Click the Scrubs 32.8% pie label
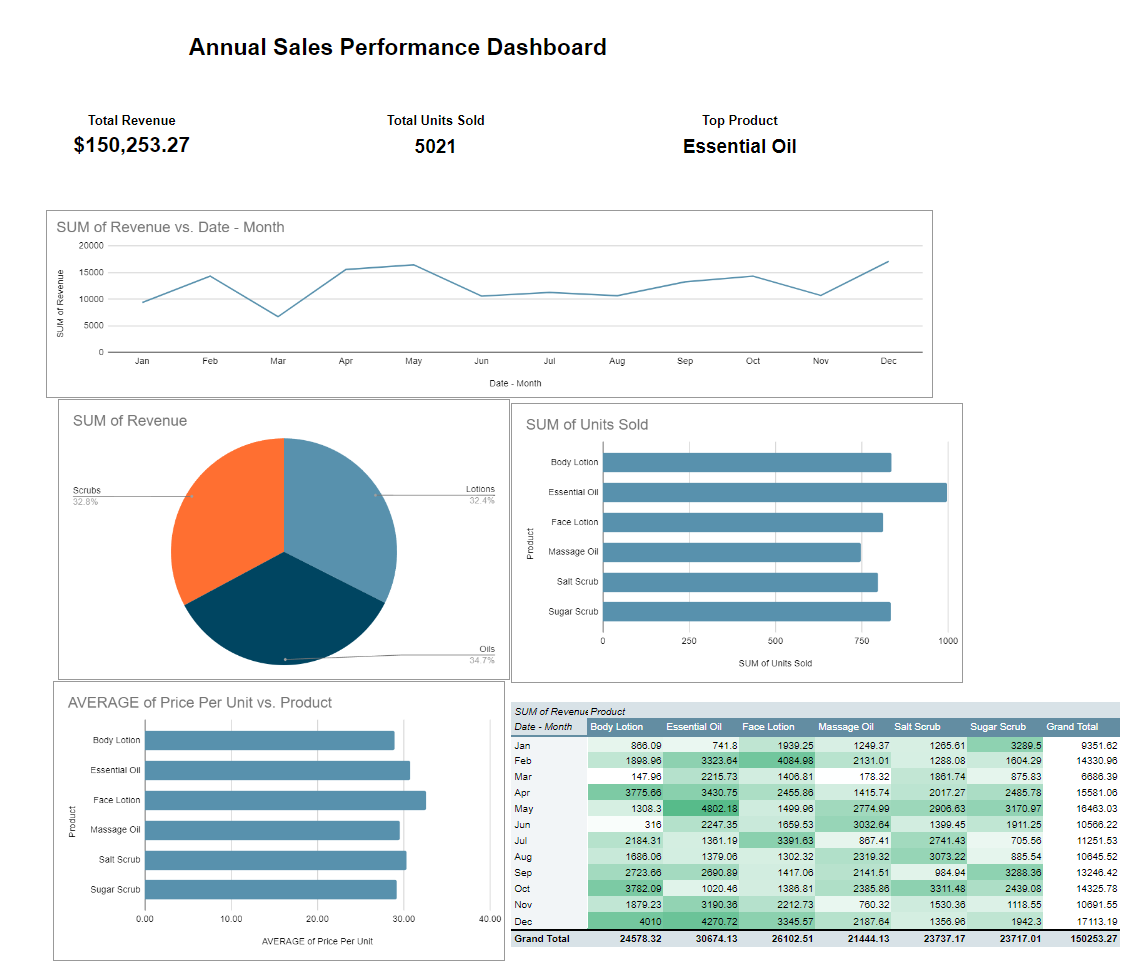Image resolution: width=1132 pixels, height=979 pixels. (86, 495)
